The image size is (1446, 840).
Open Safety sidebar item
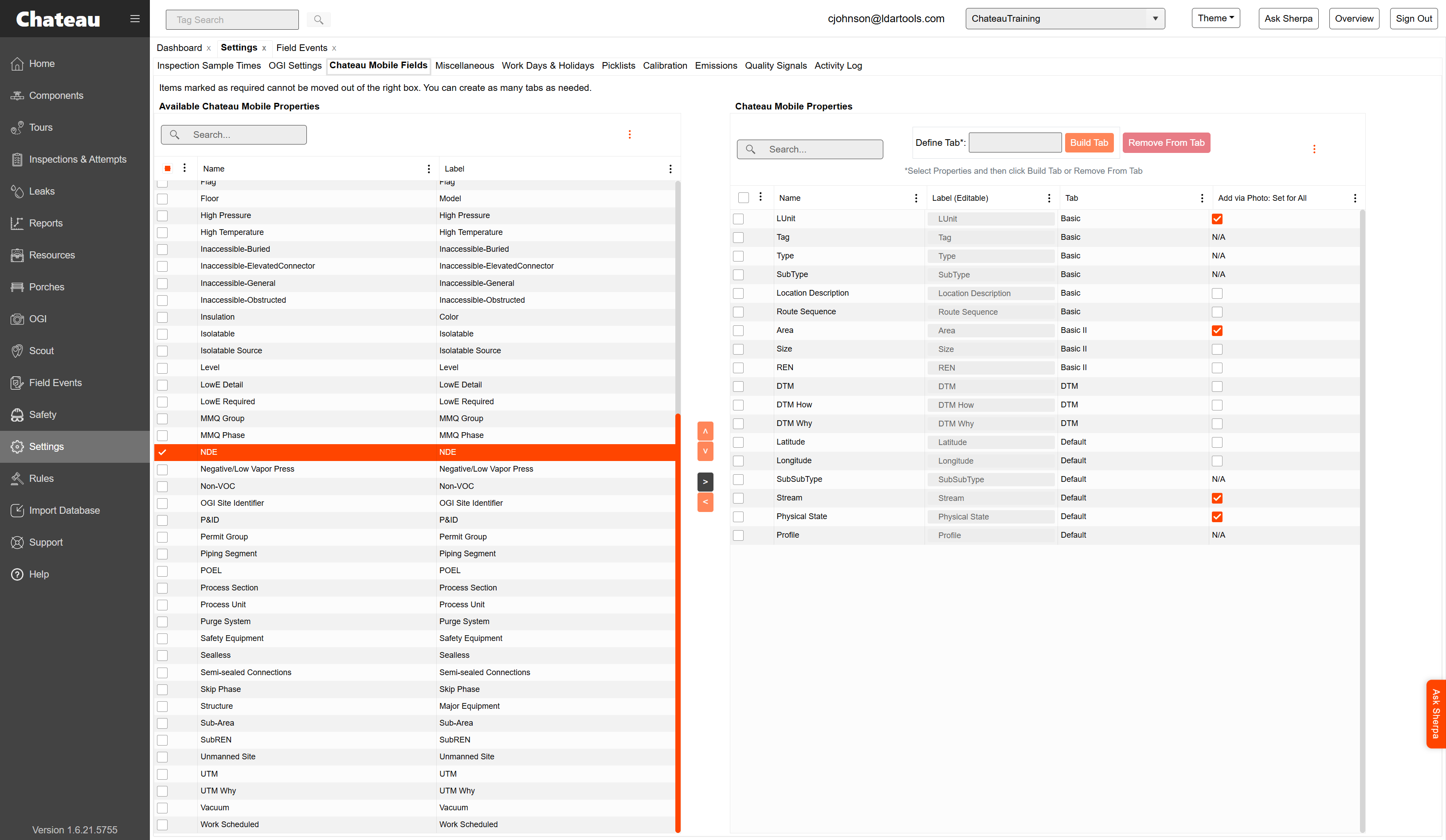[x=43, y=414]
